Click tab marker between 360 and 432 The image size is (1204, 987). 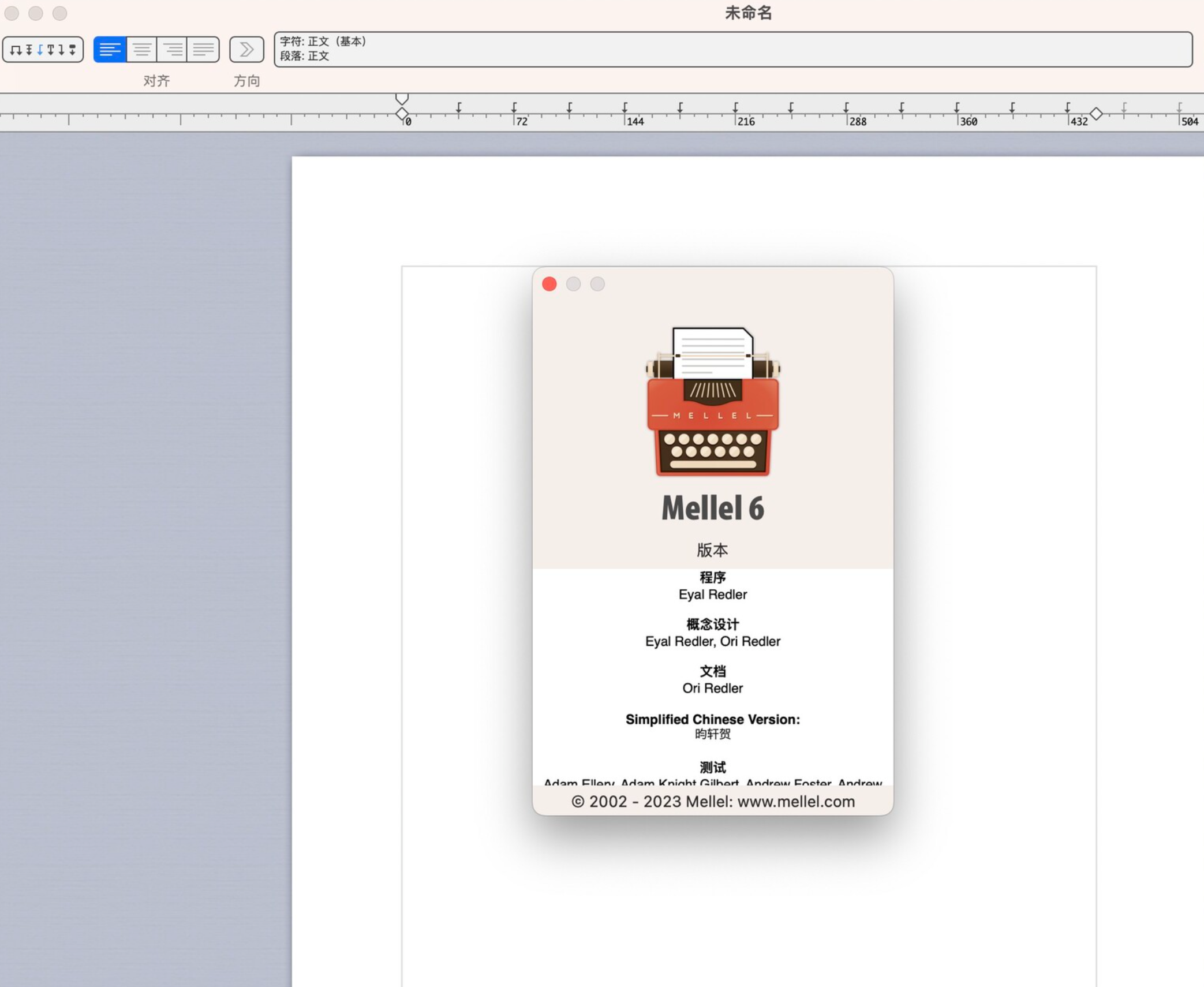[1012, 107]
